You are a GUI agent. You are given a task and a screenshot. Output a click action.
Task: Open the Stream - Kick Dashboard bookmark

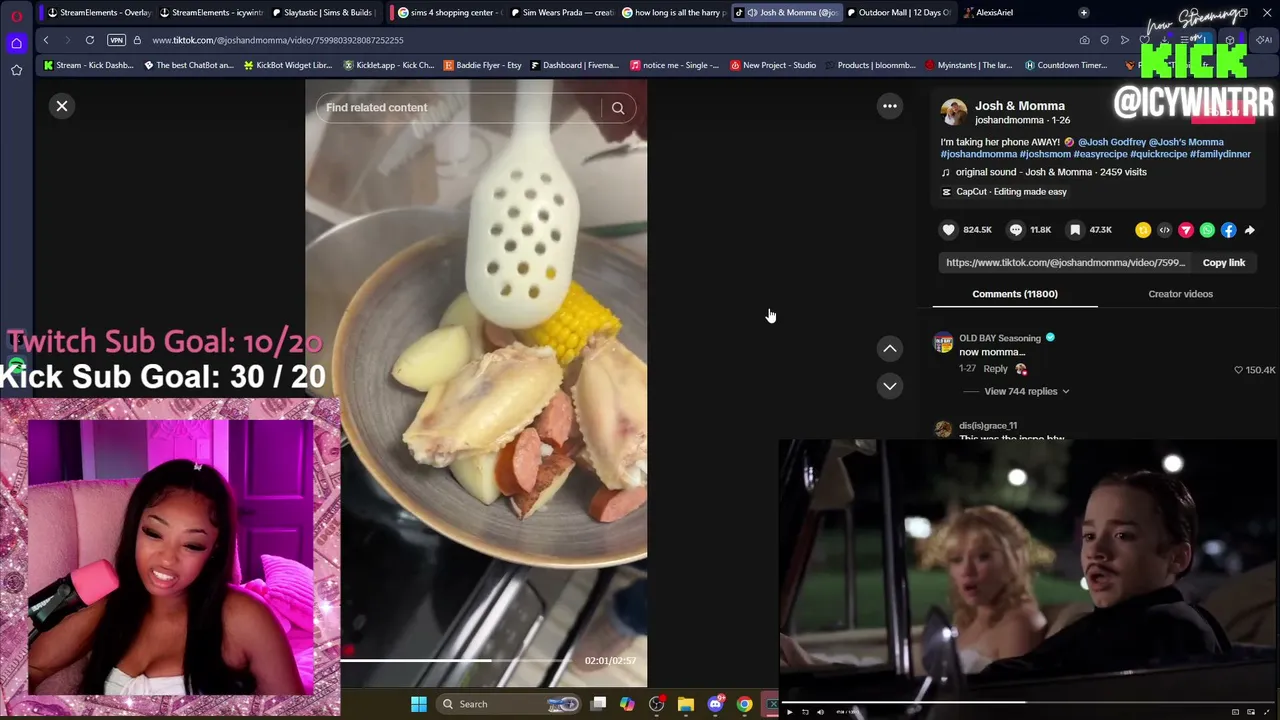click(x=88, y=65)
